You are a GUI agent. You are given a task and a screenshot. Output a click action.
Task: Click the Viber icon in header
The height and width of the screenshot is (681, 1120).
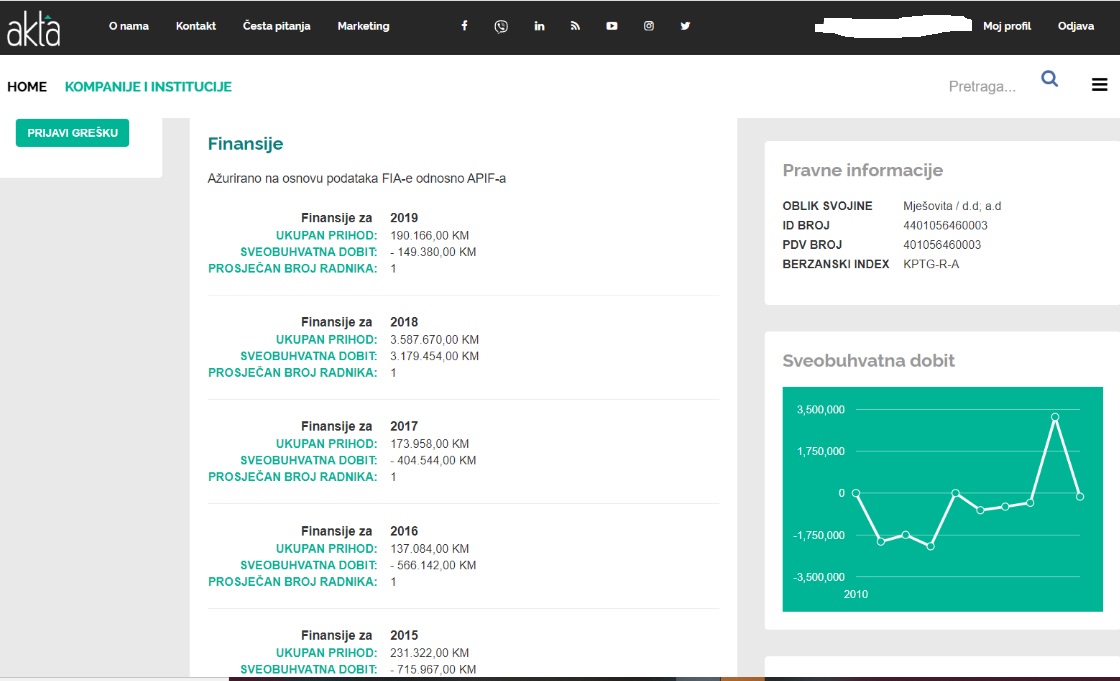pyautogui.click(x=501, y=26)
